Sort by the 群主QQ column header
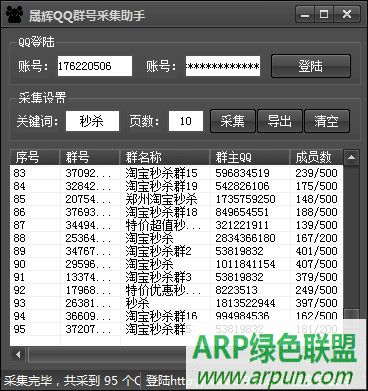This screenshot has height=391, width=368. 250,157
